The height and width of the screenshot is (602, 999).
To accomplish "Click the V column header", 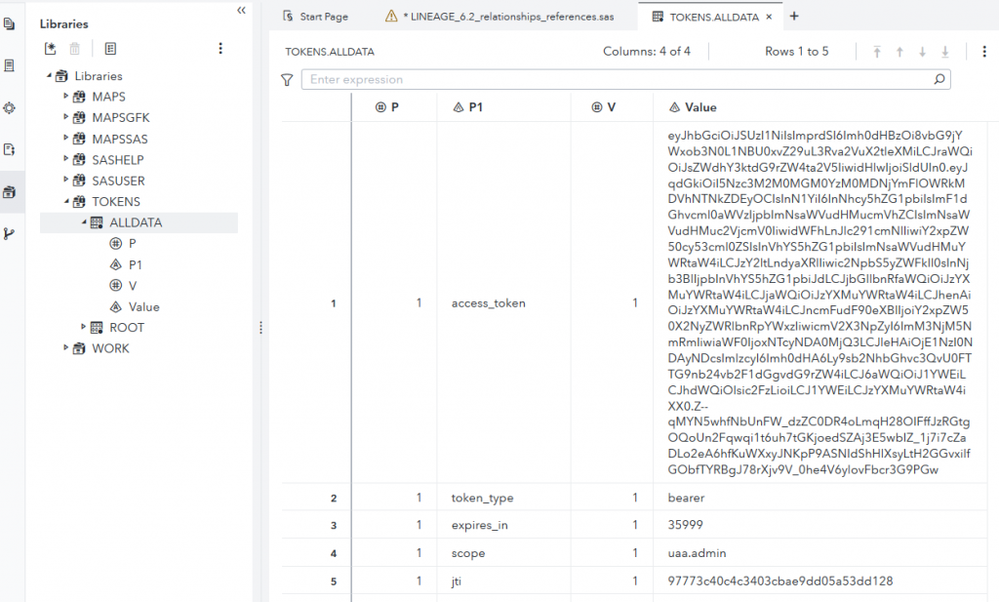I will click(612, 107).
